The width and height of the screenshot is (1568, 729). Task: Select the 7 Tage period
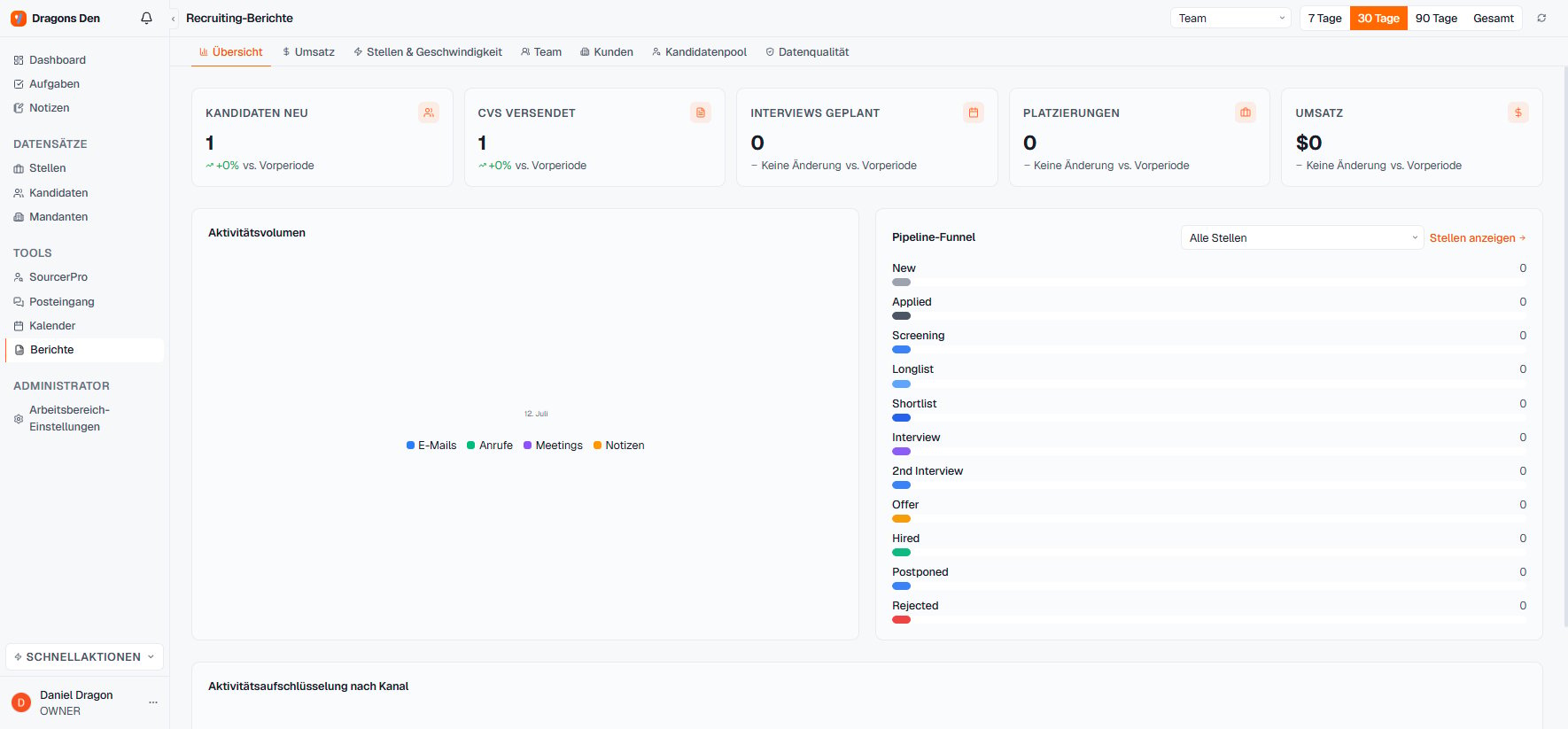pyautogui.click(x=1324, y=19)
